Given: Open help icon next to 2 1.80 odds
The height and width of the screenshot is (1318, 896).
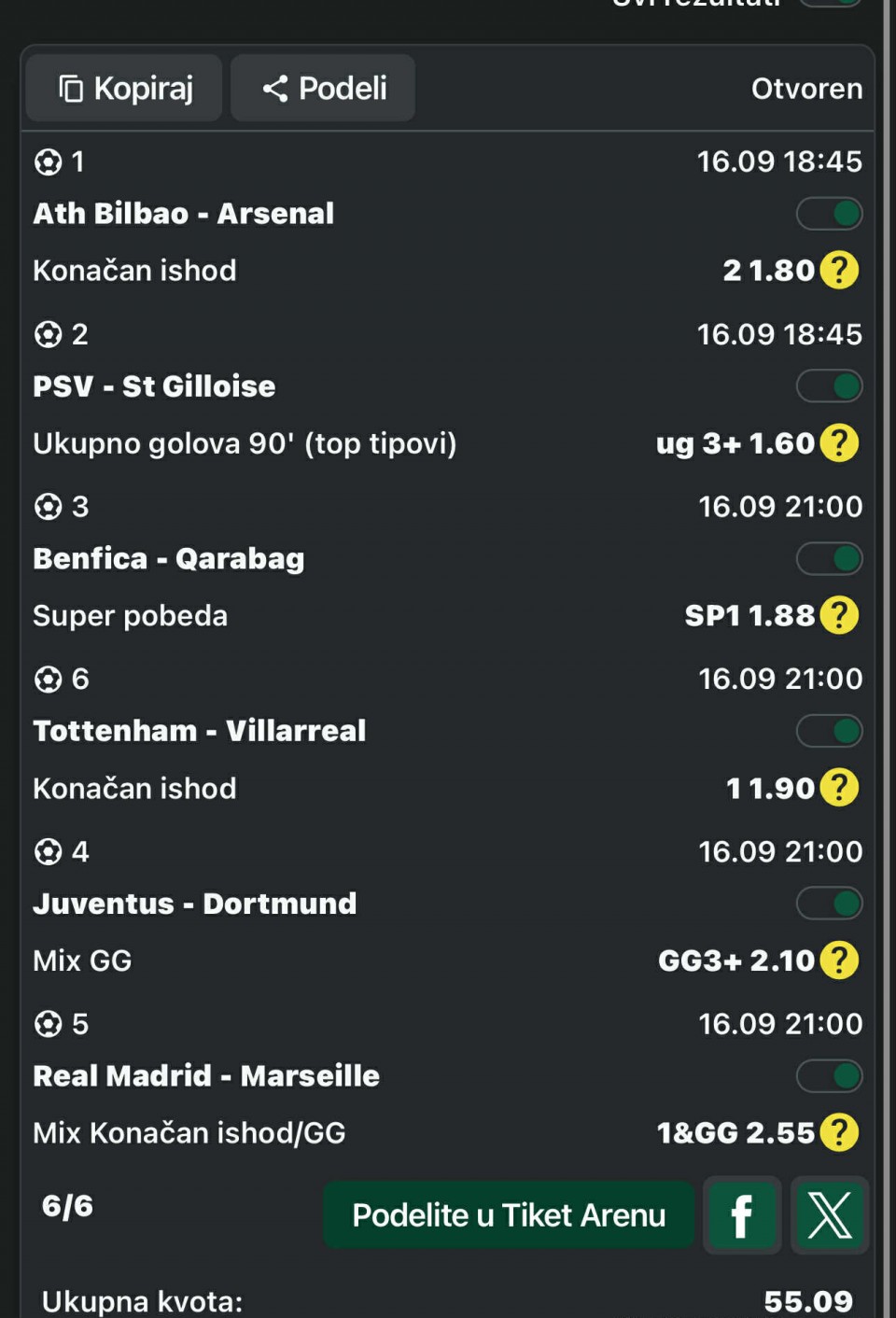Looking at the screenshot, I should coord(839,270).
